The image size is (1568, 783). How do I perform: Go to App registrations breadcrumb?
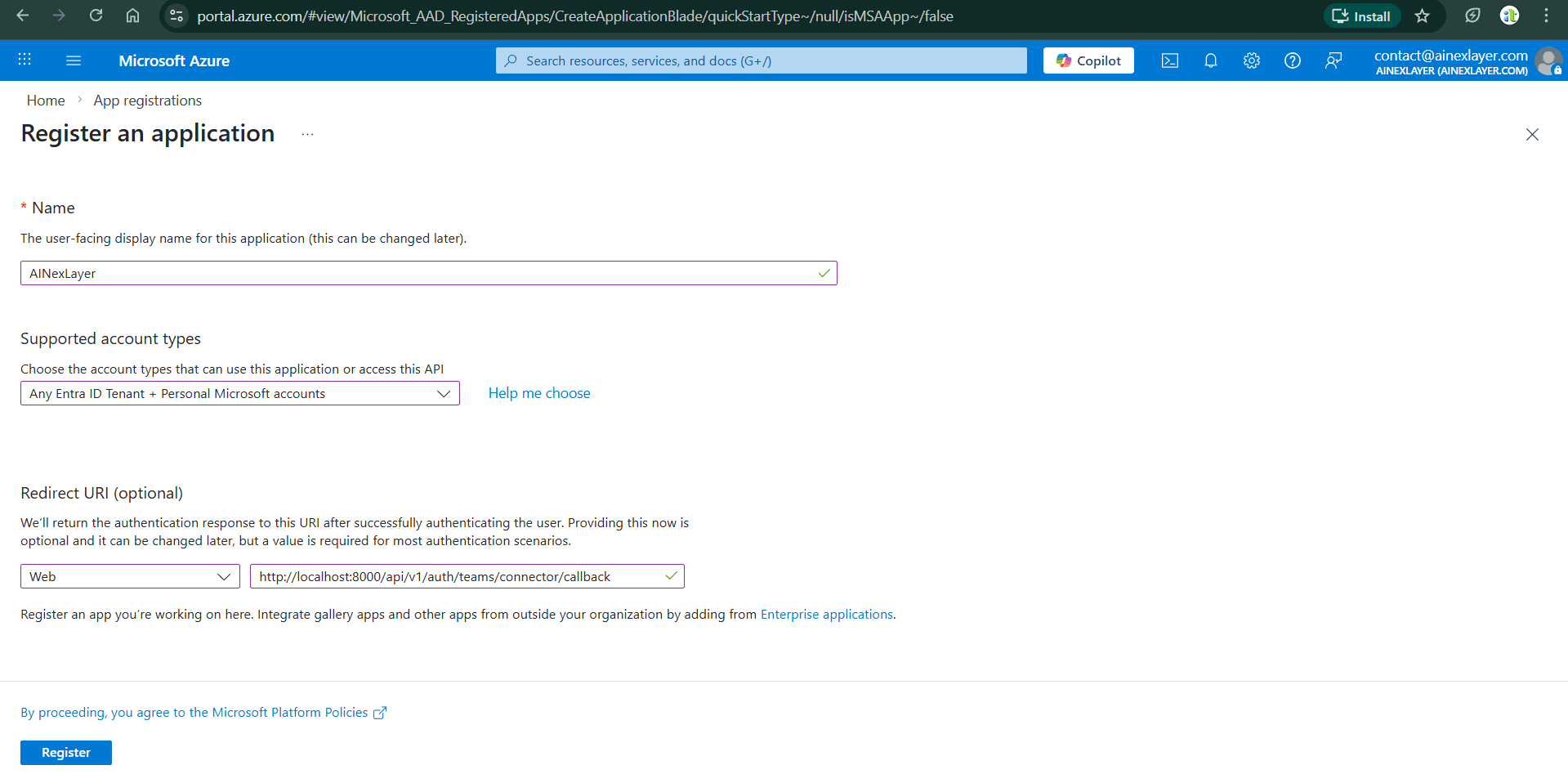(147, 101)
